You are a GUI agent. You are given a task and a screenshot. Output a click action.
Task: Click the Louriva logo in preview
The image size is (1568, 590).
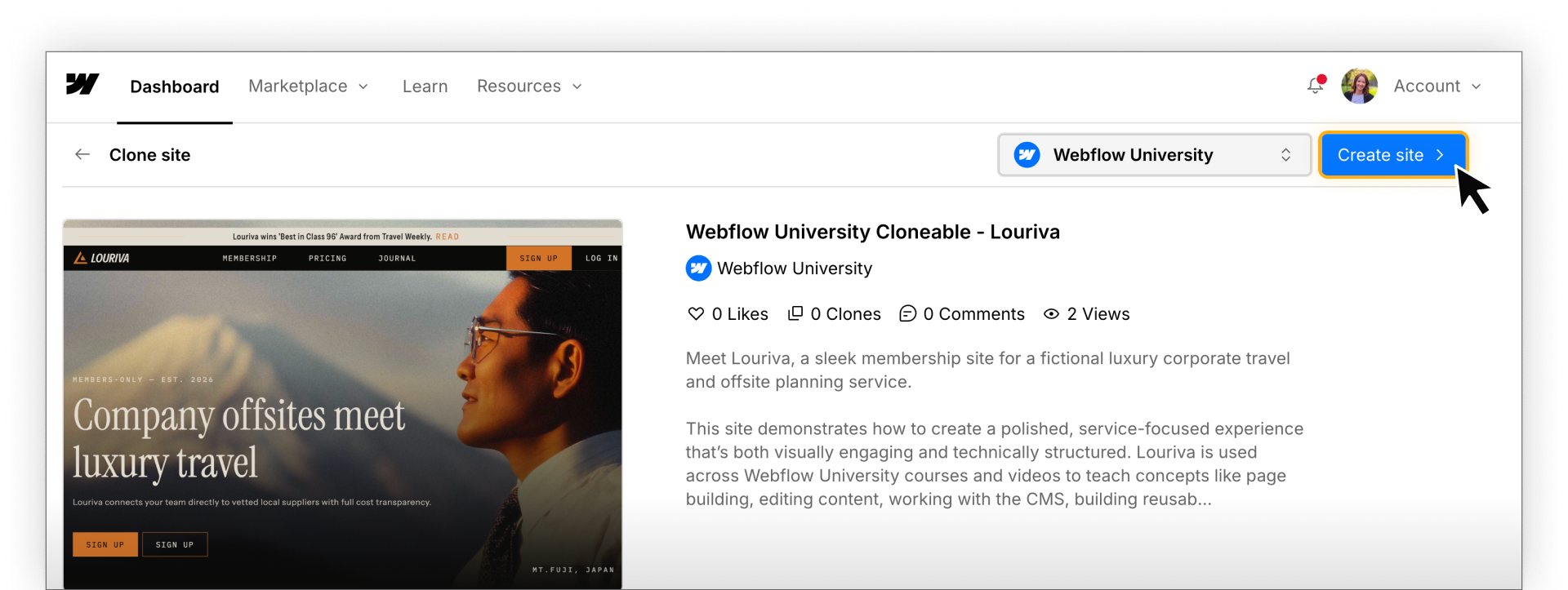[x=102, y=258]
